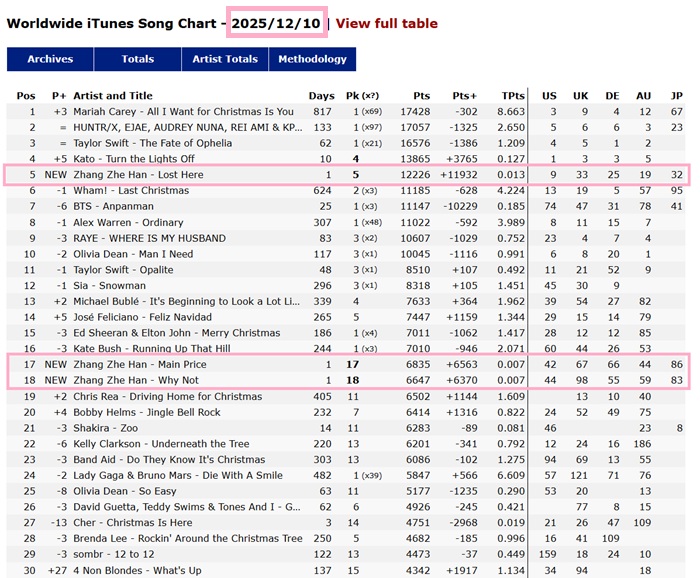Click the TPts column header
The image size is (700, 578).
512,95
